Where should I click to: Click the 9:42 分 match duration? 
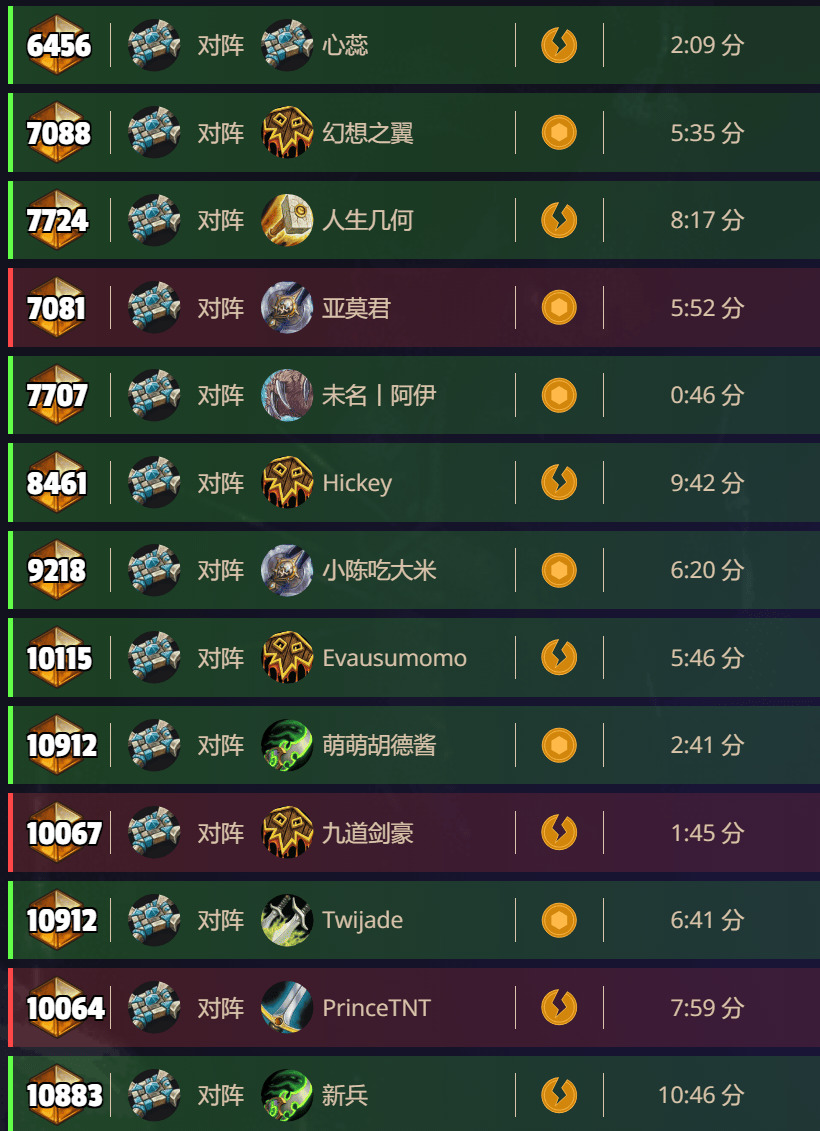pos(707,483)
